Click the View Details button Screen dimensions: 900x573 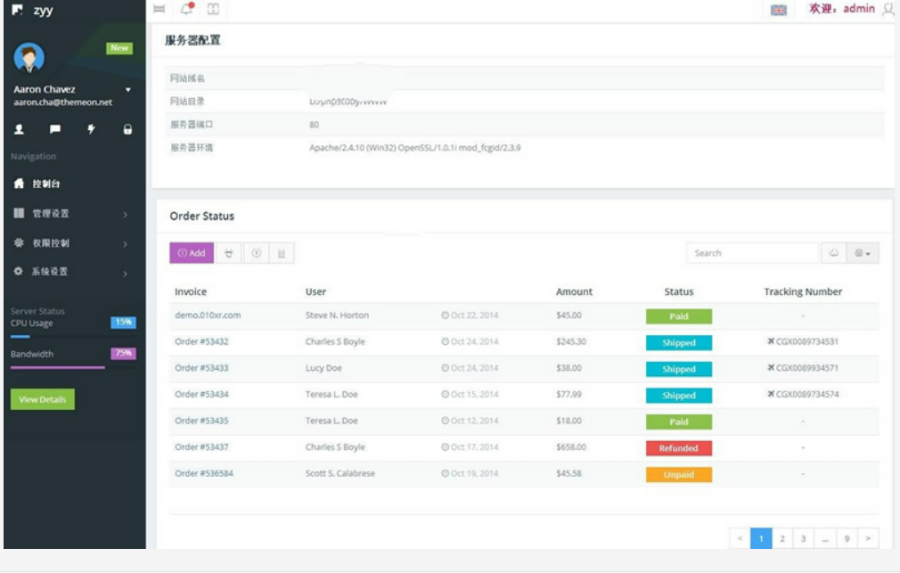(42, 400)
